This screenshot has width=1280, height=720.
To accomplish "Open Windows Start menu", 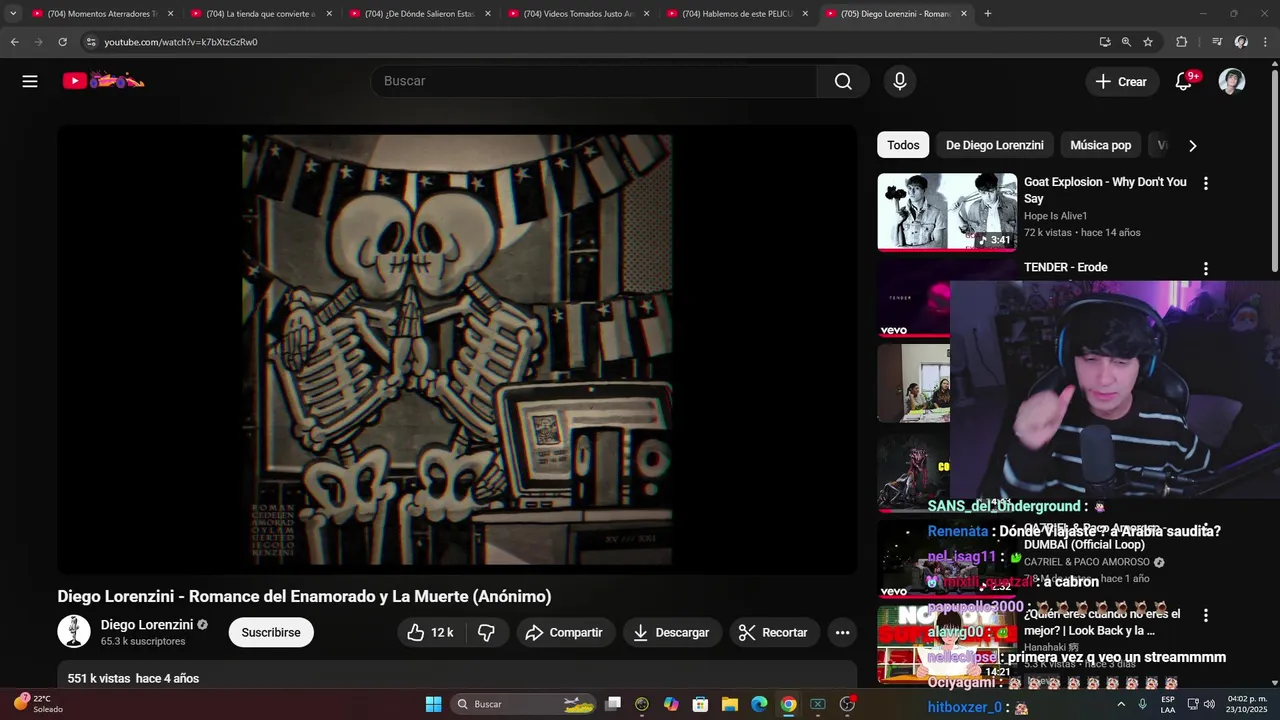I will pos(433,704).
